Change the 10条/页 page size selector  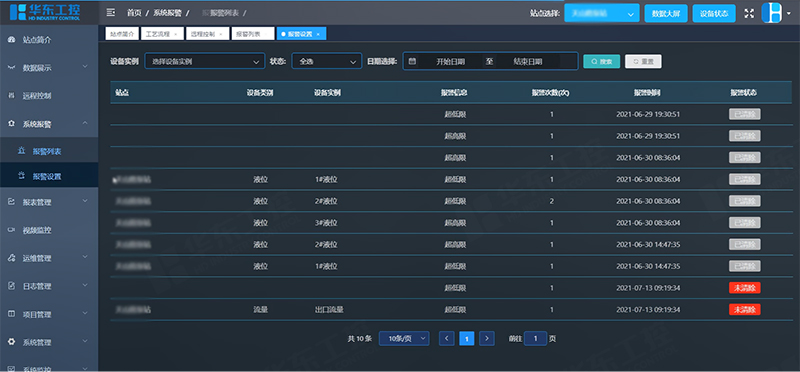404,338
